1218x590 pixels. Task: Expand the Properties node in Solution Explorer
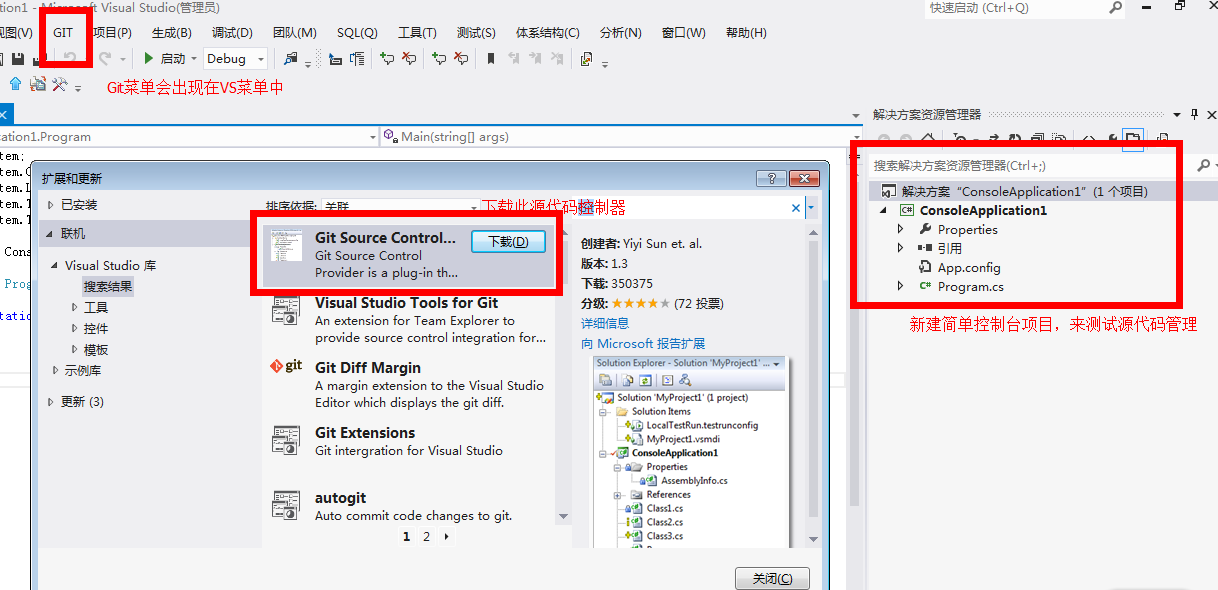[901, 229]
